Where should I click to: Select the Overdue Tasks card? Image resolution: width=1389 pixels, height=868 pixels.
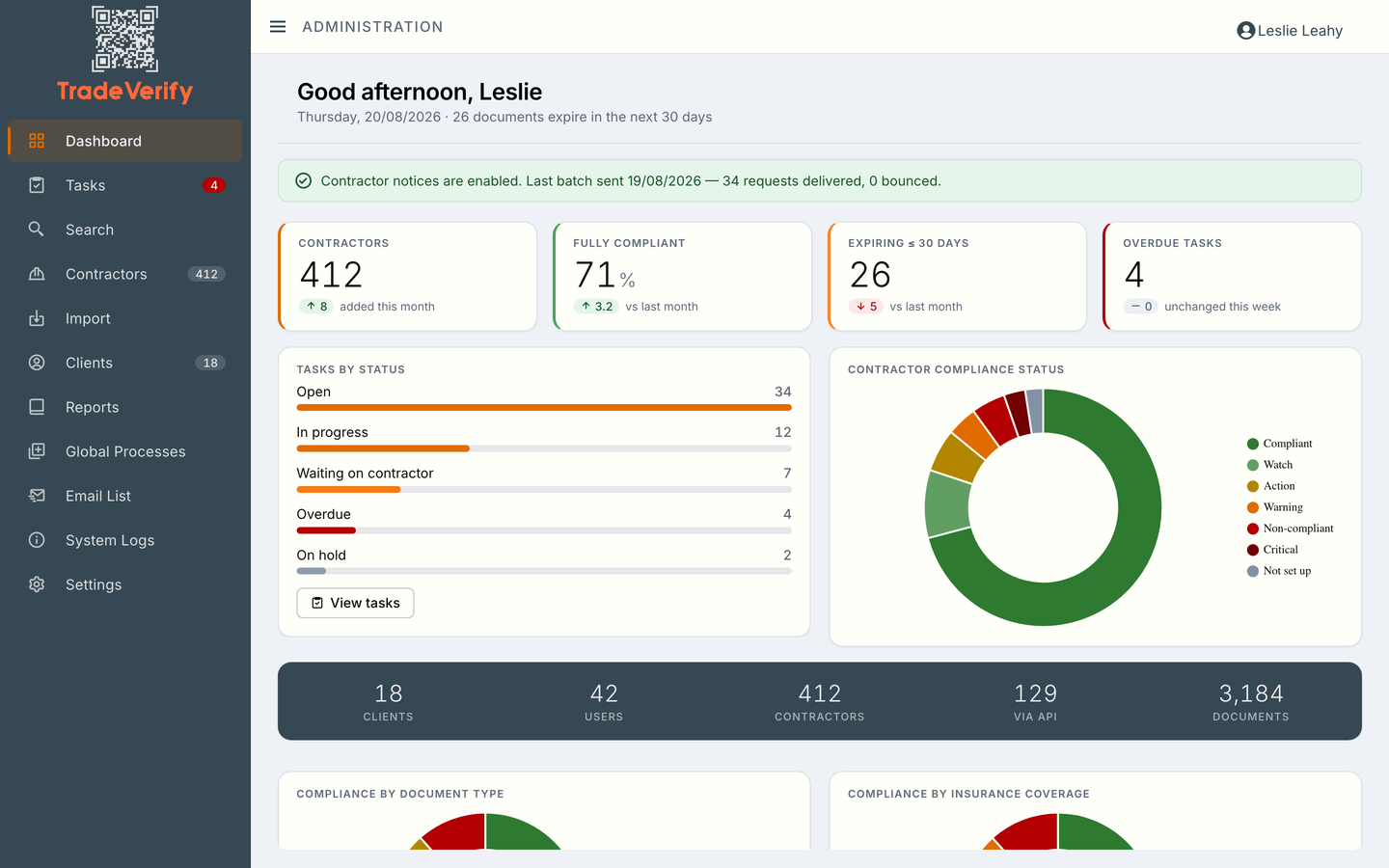coord(1232,277)
